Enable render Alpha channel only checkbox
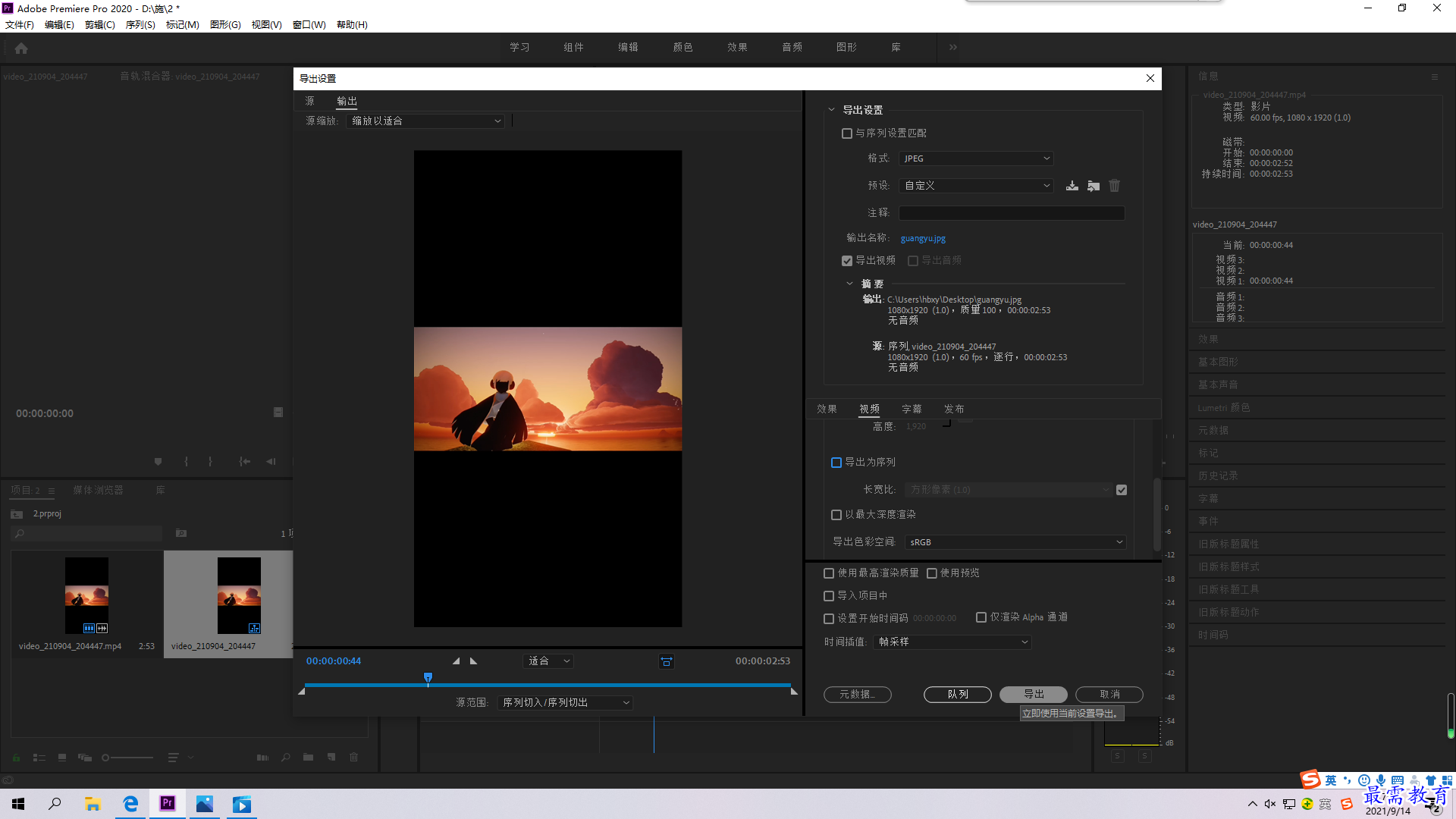1456x819 pixels. (x=981, y=617)
